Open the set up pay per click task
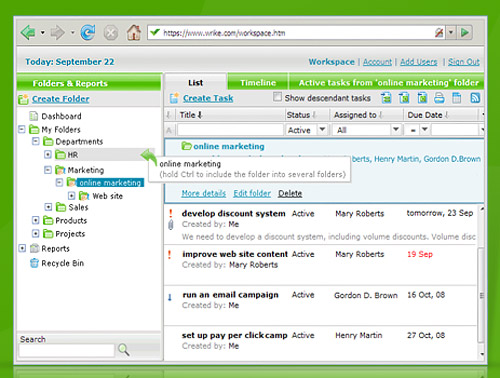The height and width of the screenshot is (378, 500). 234,336
